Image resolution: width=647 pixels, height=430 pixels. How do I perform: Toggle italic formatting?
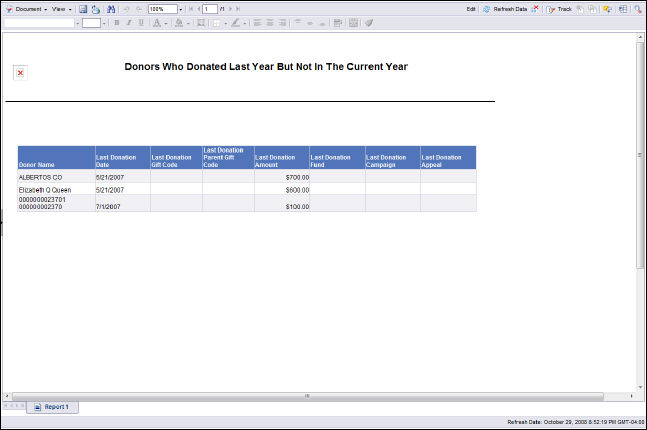(128, 22)
